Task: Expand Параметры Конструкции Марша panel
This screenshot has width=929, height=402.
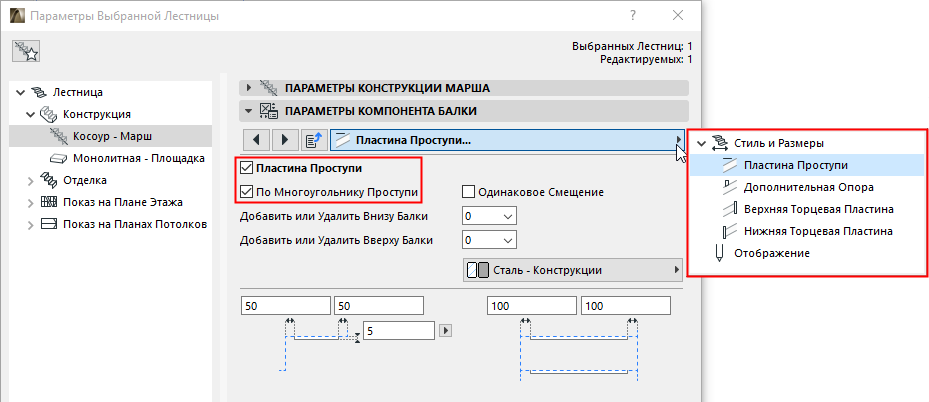Action: 248,88
